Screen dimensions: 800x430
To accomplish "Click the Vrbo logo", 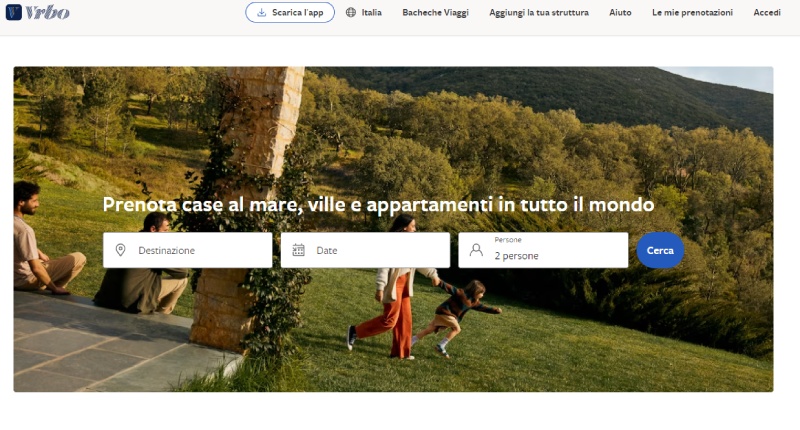I will coord(37,12).
